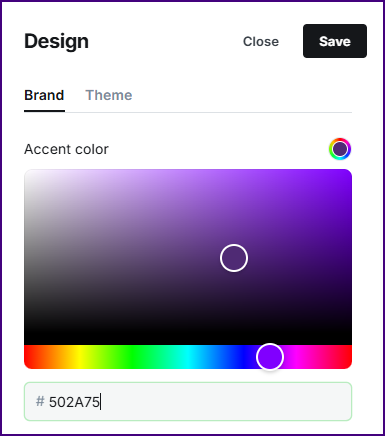Screen dimensions: 385x436
Task: Choose black region of saturation gradient
Action: tap(188, 337)
